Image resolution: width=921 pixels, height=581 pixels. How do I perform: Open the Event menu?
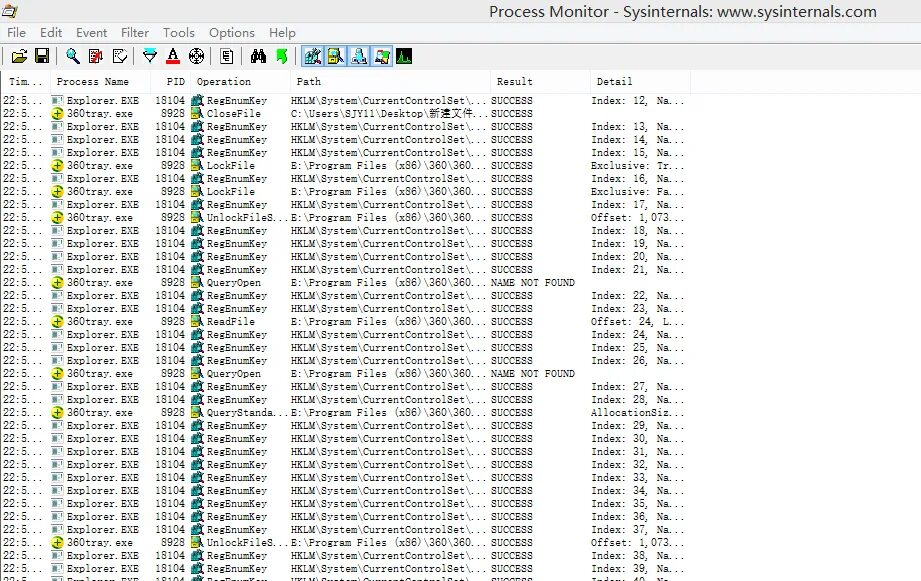coord(92,33)
